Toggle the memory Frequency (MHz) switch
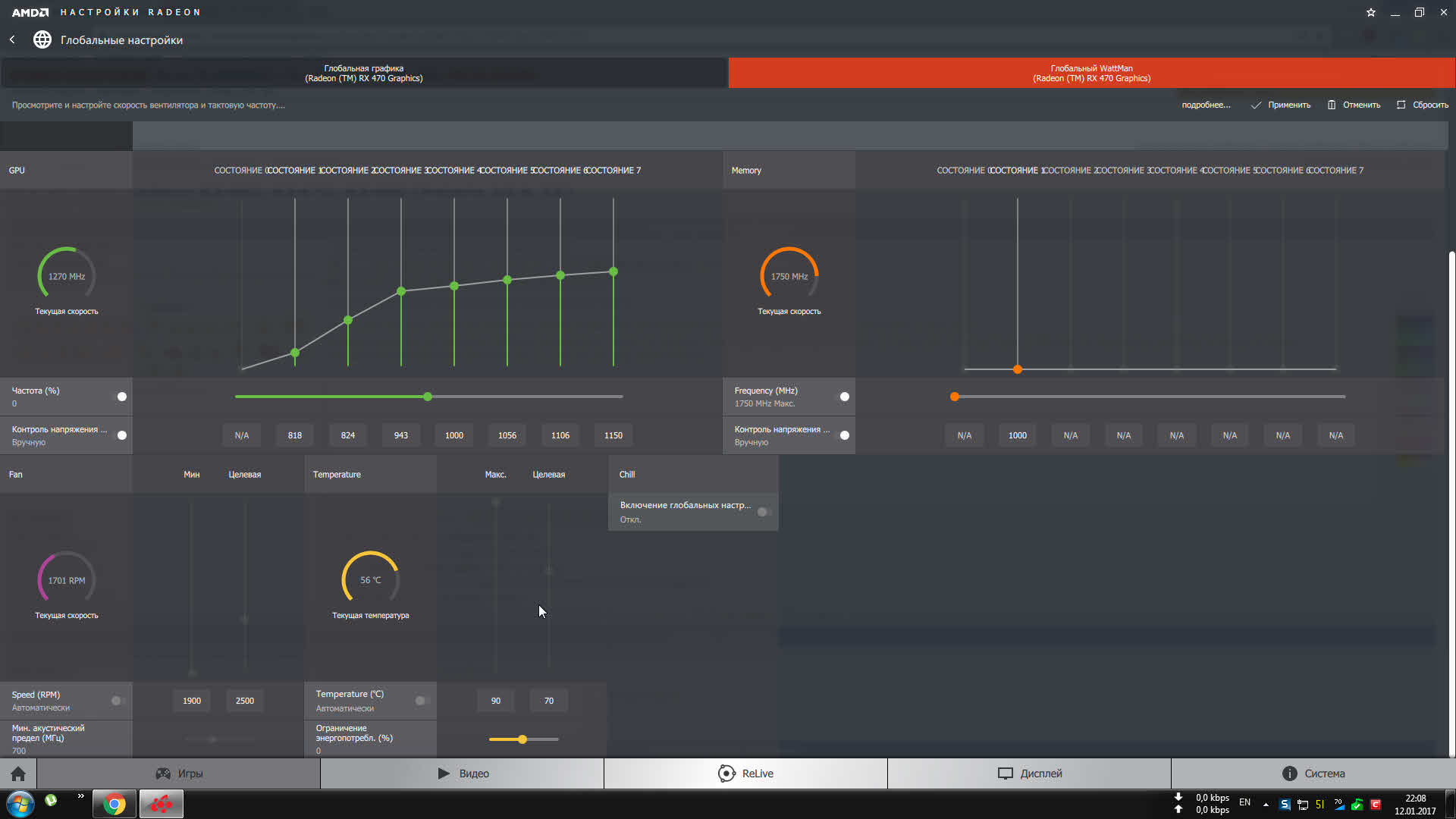The width and height of the screenshot is (1456, 819). coord(842,397)
